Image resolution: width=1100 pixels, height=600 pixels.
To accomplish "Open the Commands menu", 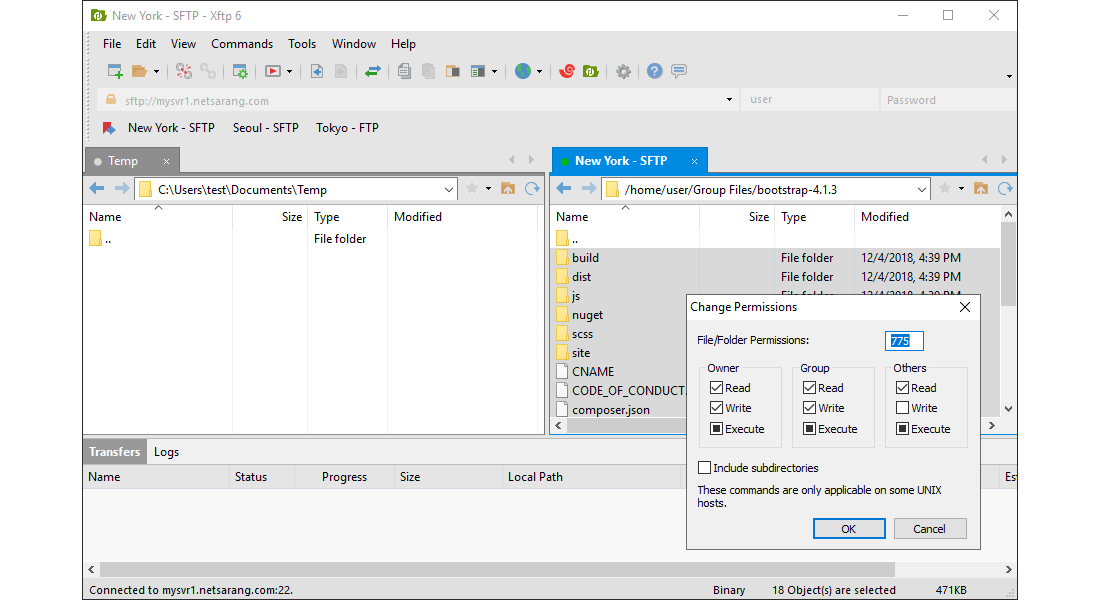I will point(242,43).
